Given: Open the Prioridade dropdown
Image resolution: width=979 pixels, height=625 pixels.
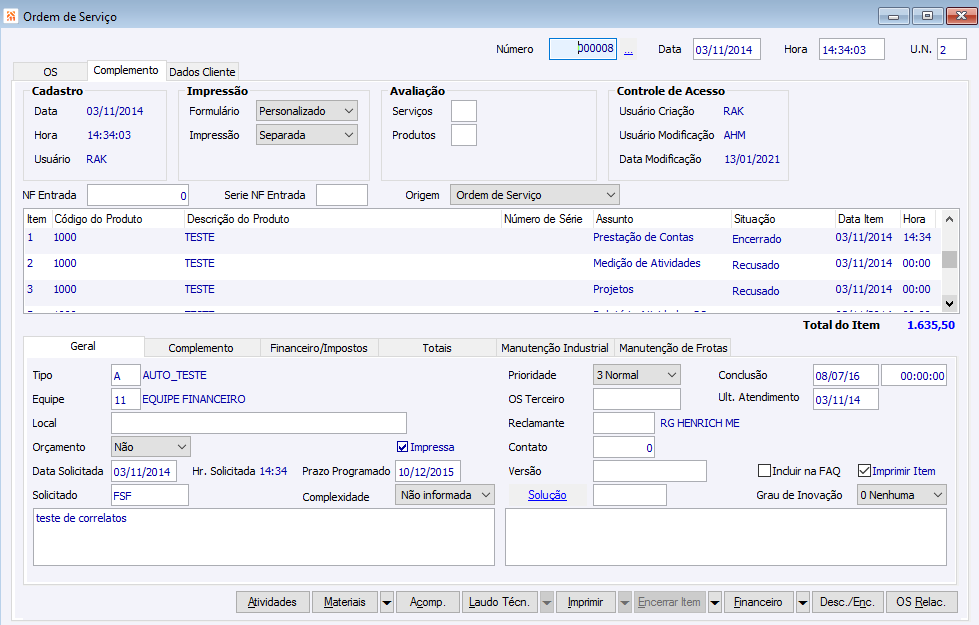Looking at the screenshot, I should tap(671, 375).
